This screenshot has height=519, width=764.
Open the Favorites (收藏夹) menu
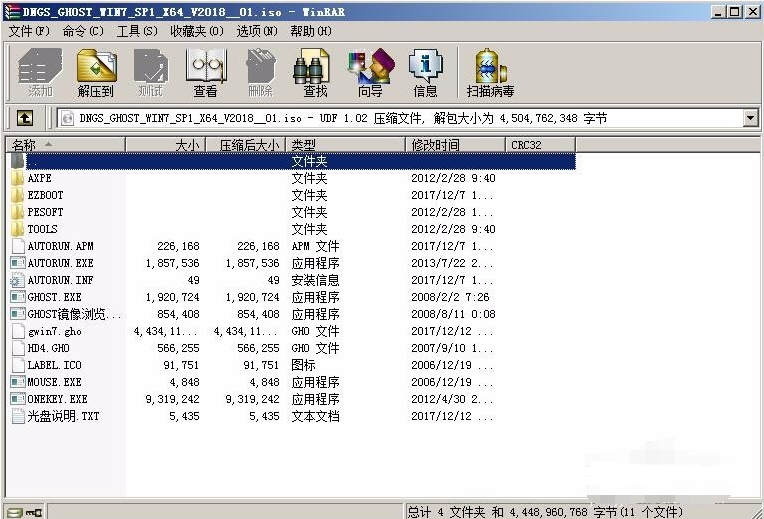(x=197, y=31)
